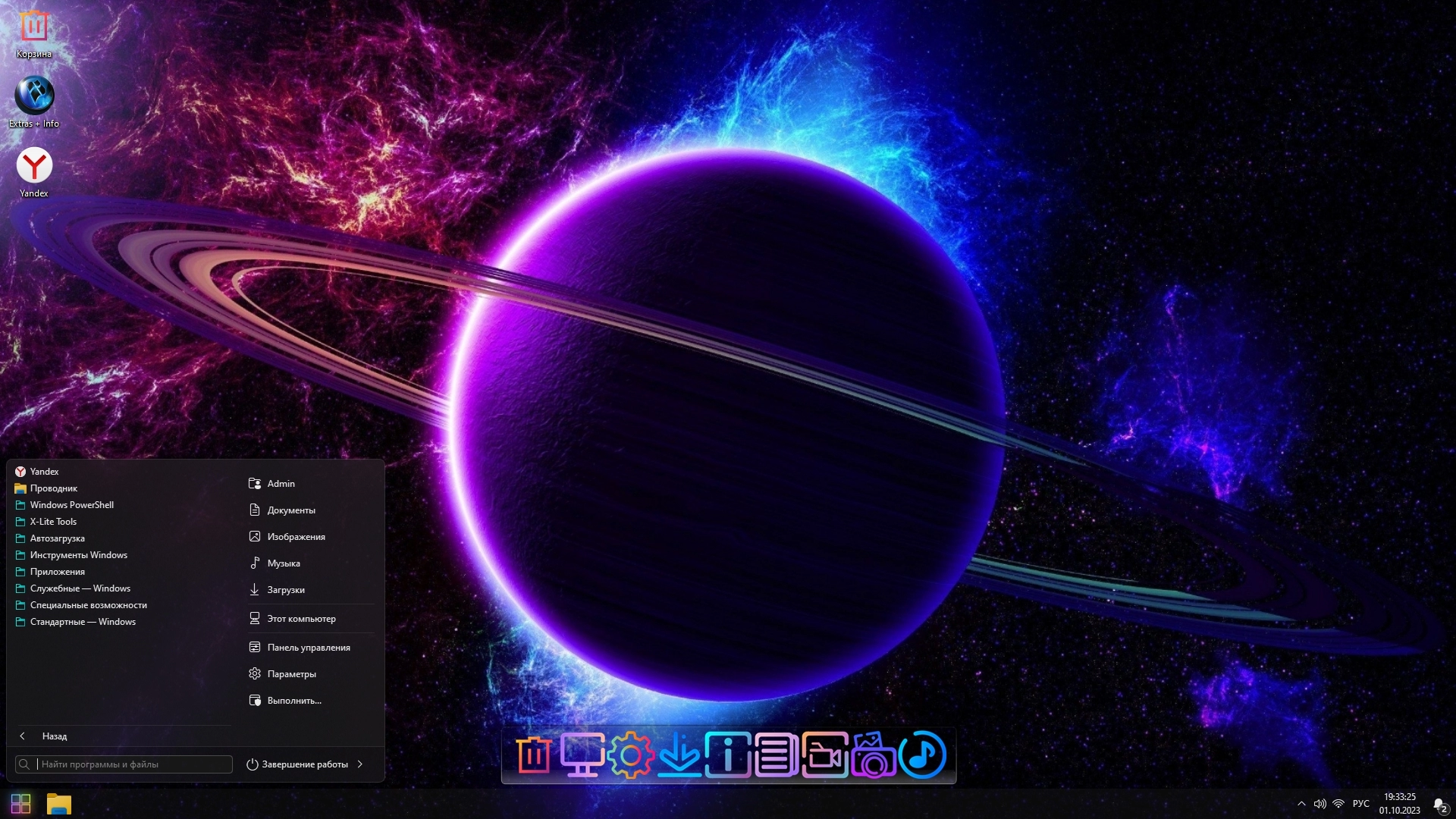Show hidden system tray icons
The height and width of the screenshot is (819, 1456).
point(1301,804)
